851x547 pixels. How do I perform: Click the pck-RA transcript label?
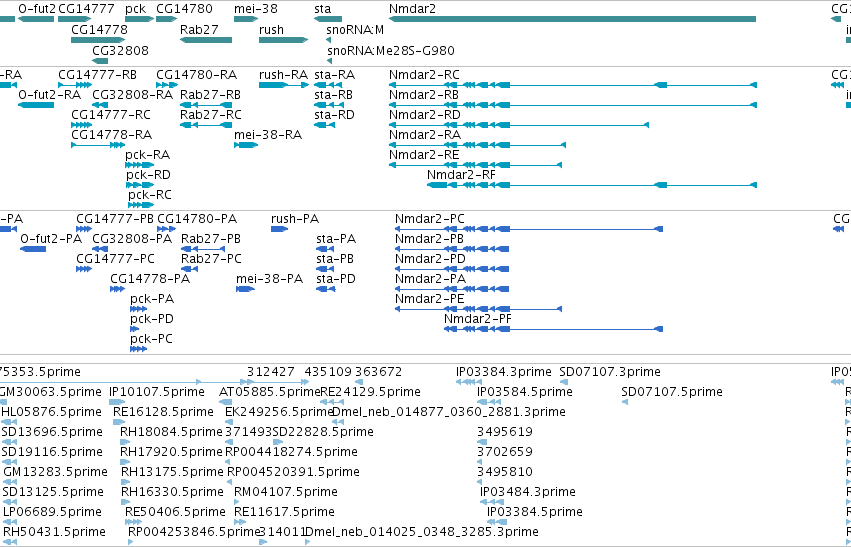147,155
